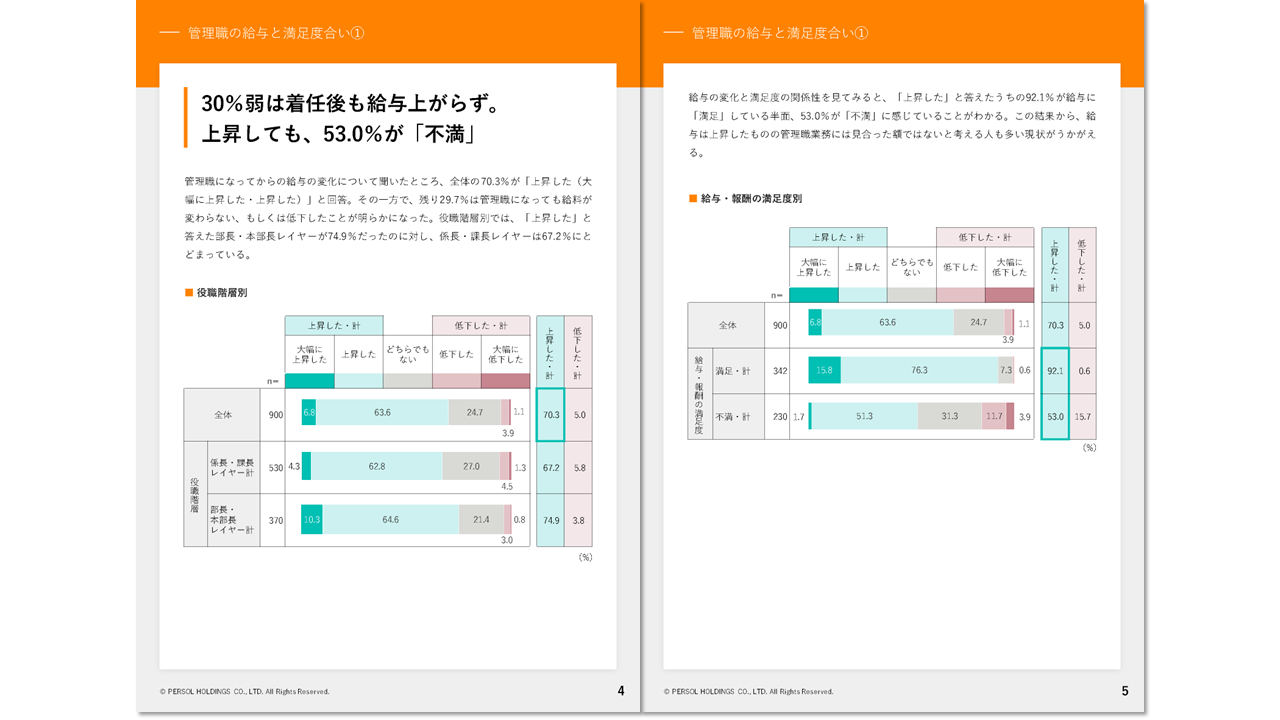Click the total cell 15.7
The width and height of the screenshot is (1280, 720).
[1082, 417]
